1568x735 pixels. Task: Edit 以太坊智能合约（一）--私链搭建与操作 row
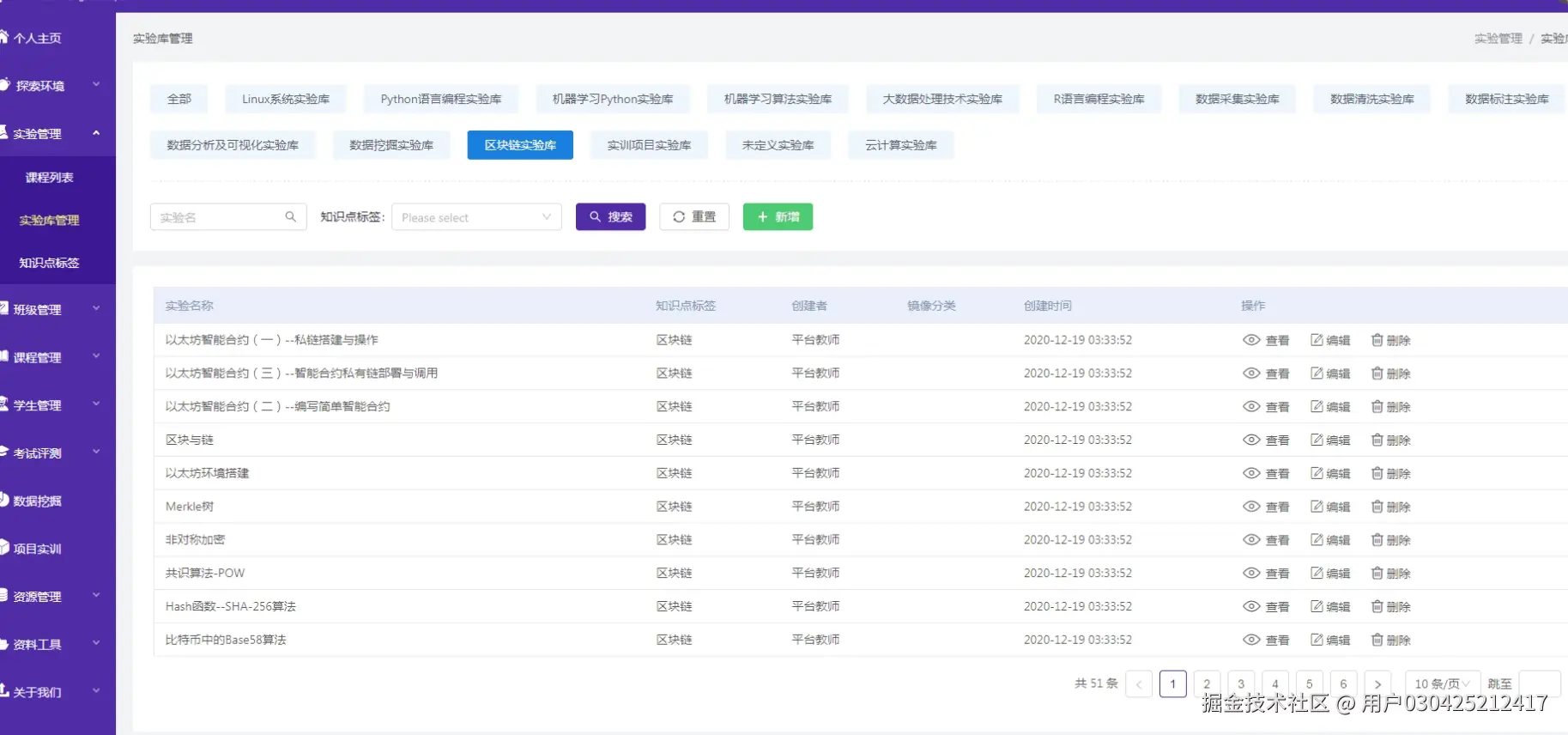tap(1330, 340)
